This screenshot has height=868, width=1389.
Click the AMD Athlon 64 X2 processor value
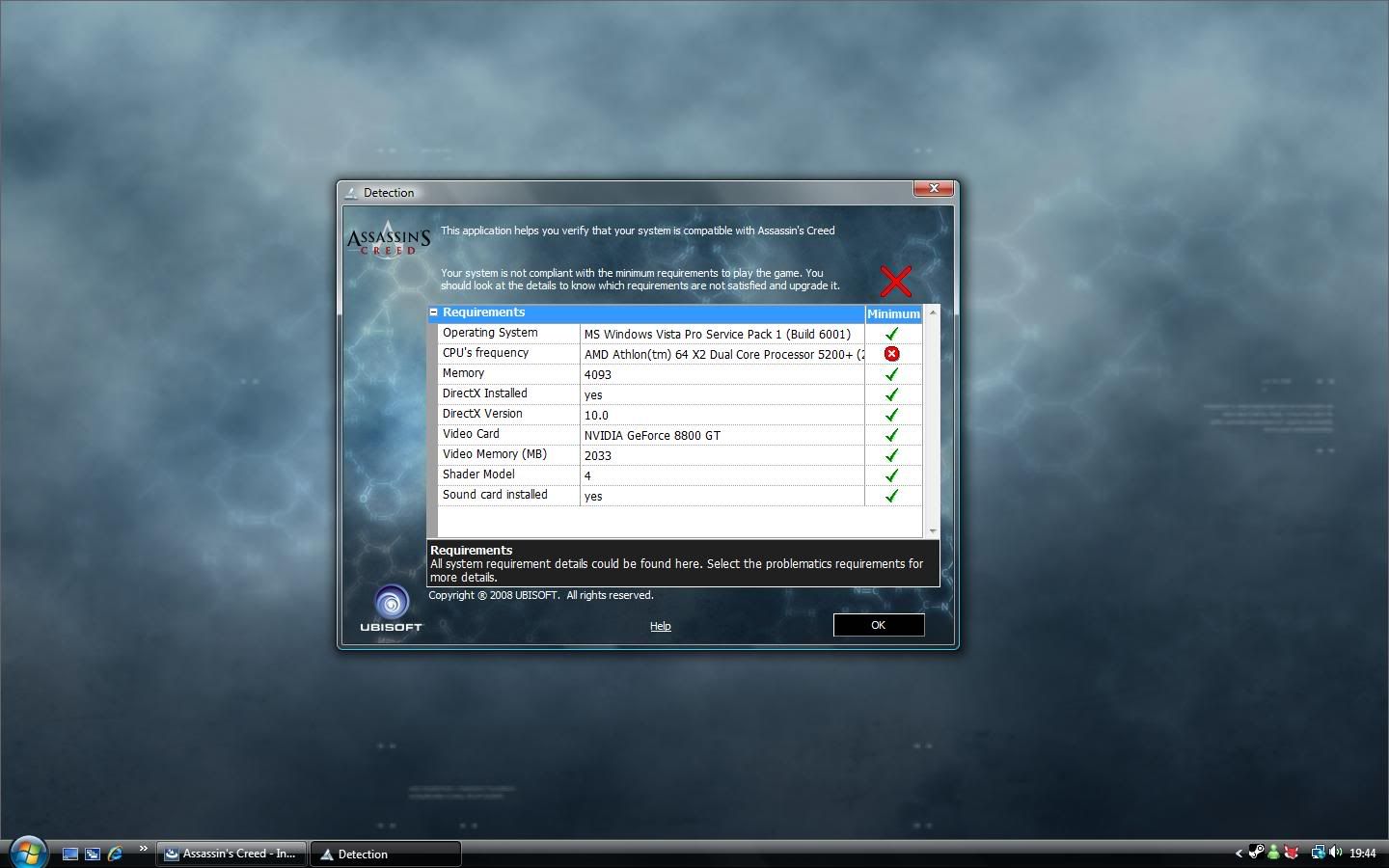click(x=723, y=355)
